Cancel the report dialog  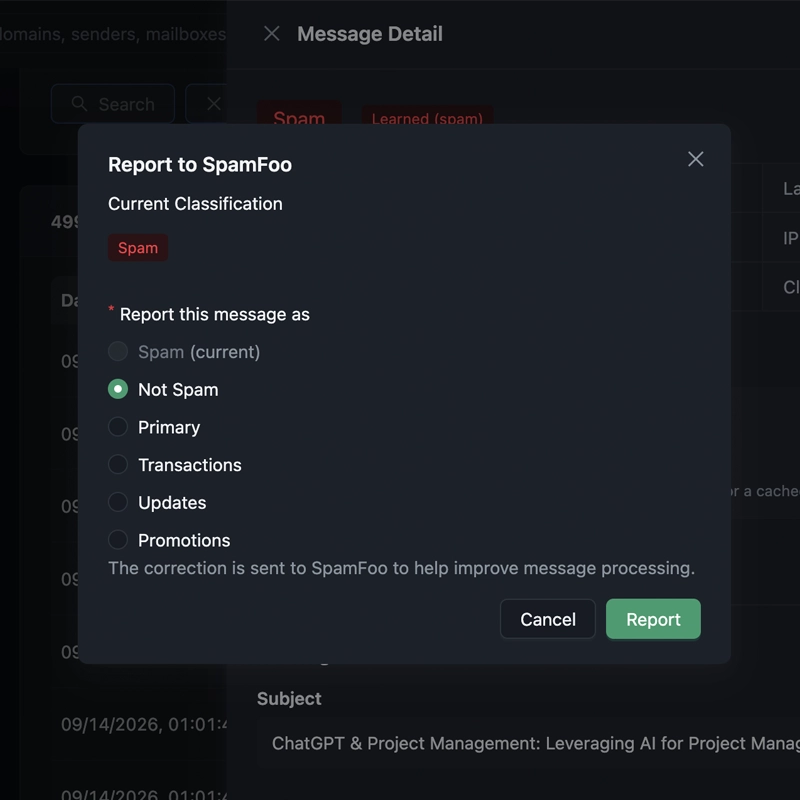(547, 619)
